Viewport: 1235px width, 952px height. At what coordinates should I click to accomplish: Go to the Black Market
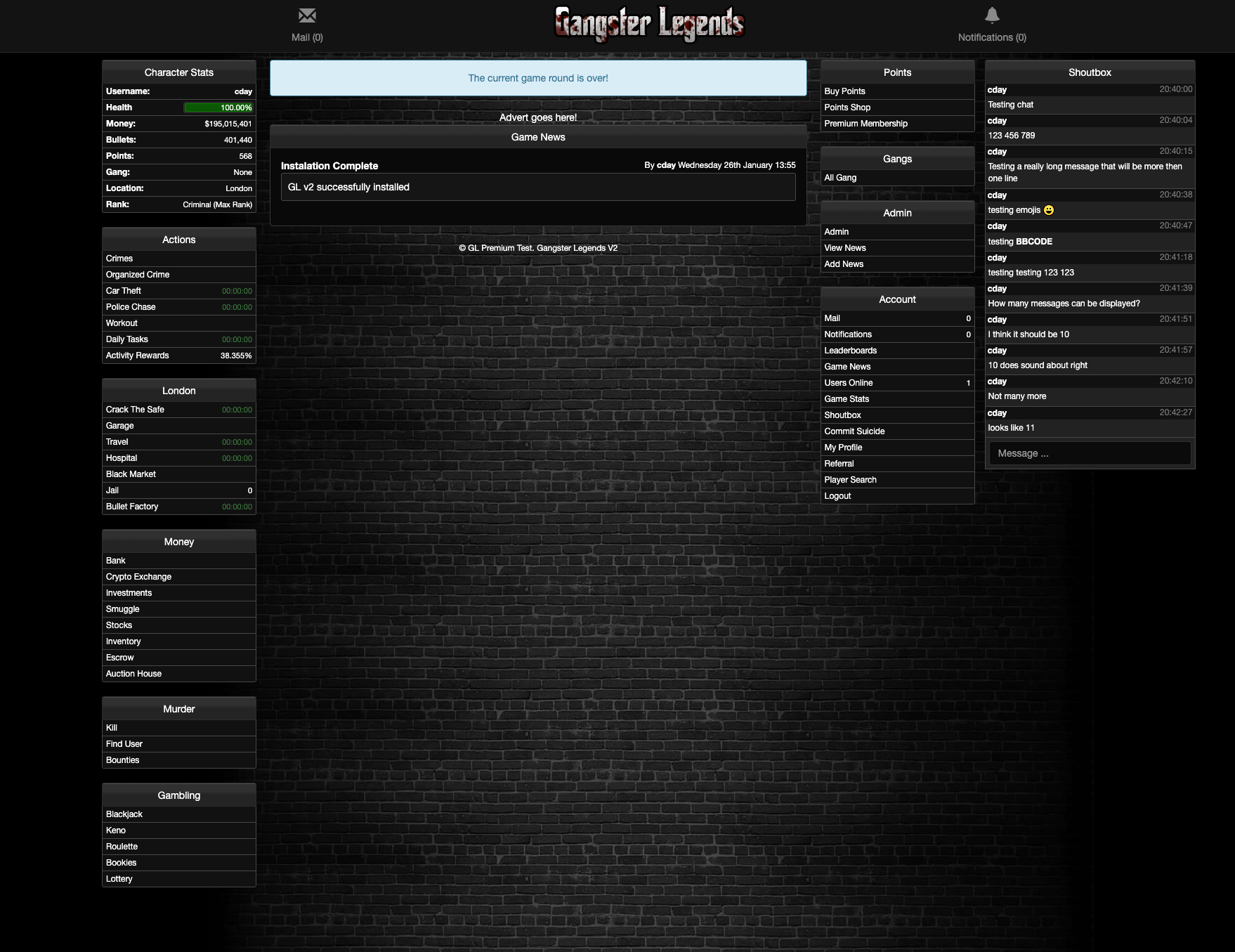[x=131, y=474]
